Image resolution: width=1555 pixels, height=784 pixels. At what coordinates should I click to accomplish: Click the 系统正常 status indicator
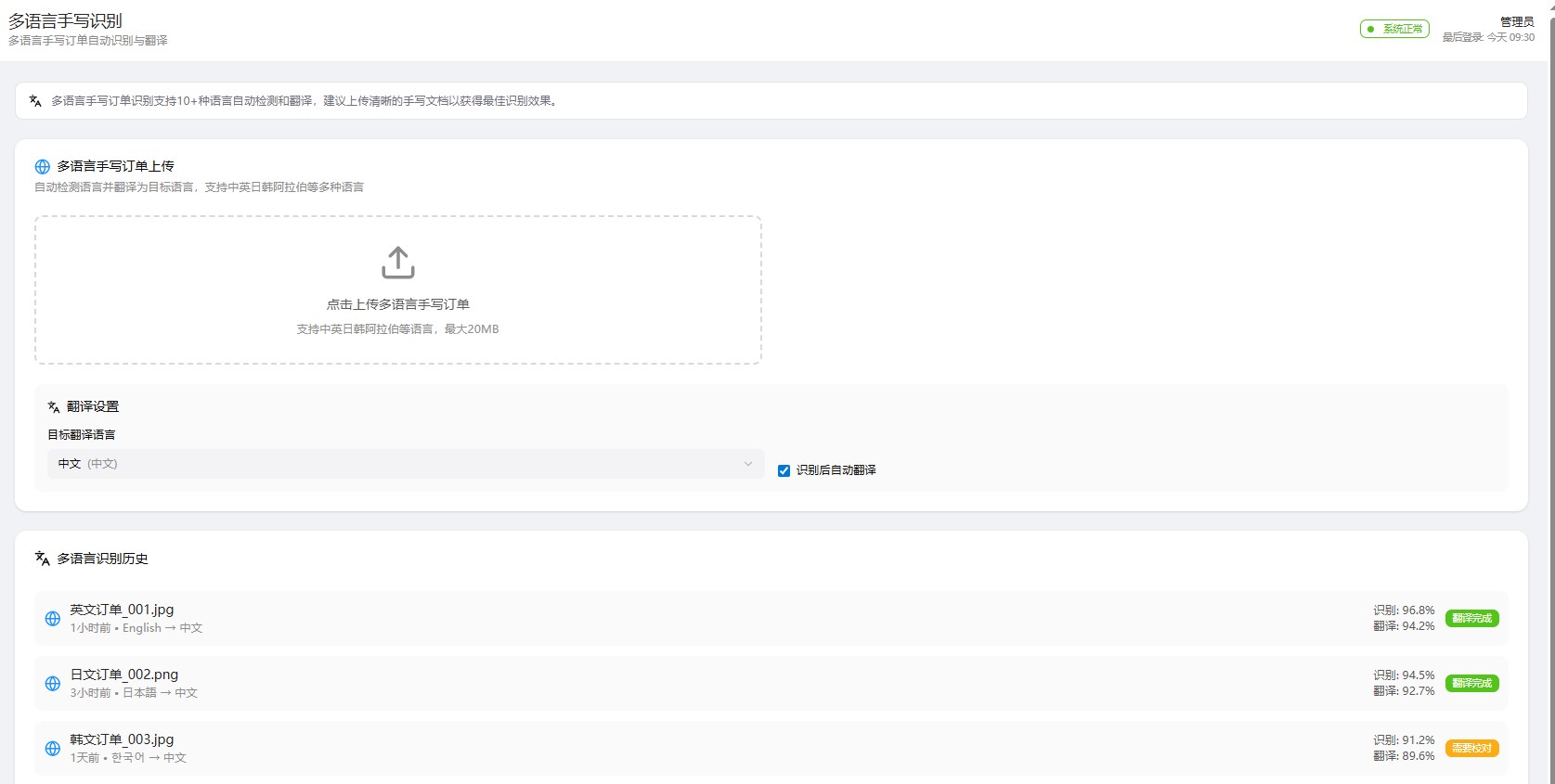click(1394, 29)
